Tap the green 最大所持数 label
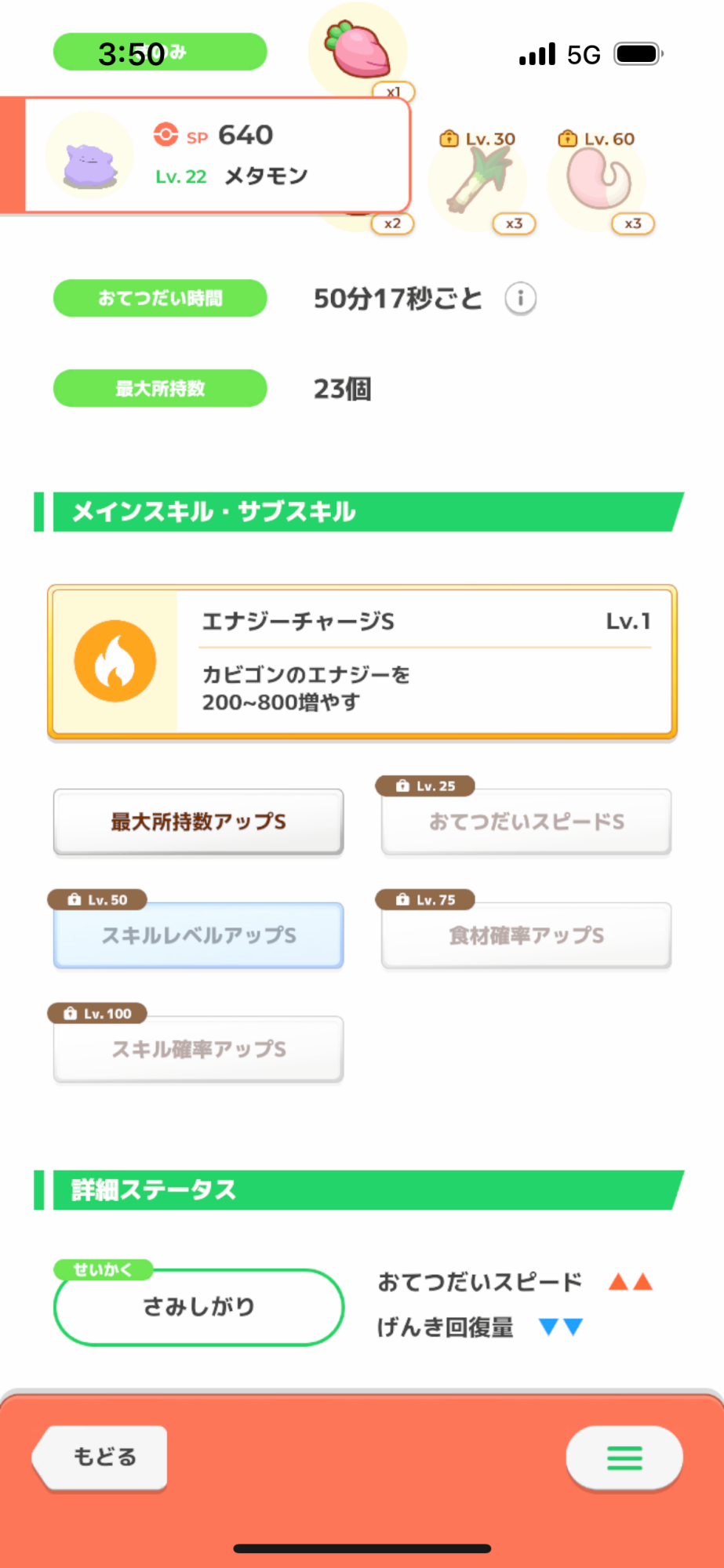Image resolution: width=724 pixels, height=1568 pixels. pyautogui.click(x=160, y=388)
